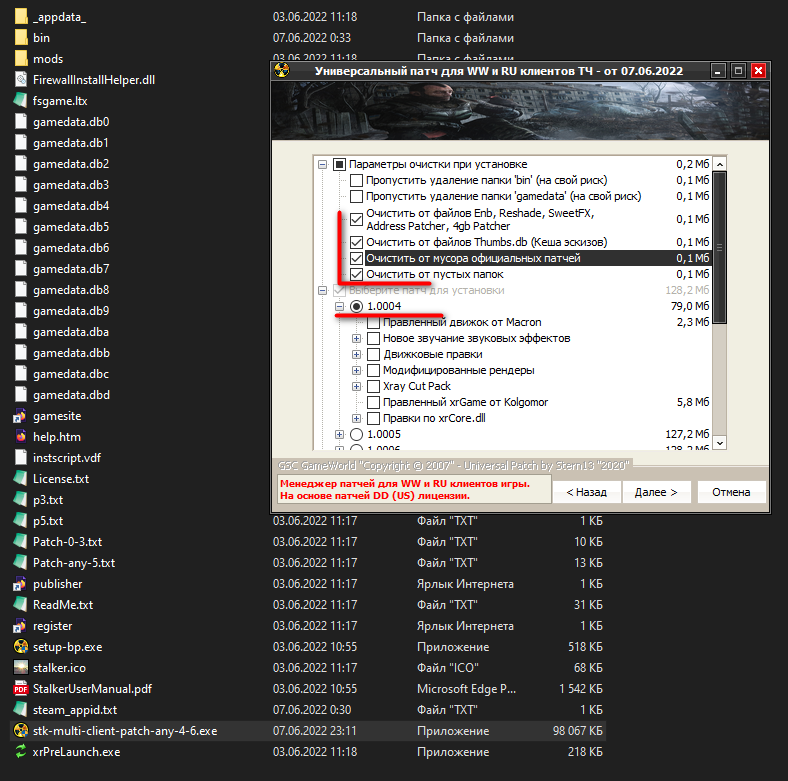Image resolution: width=788 pixels, height=781 pixels.
Task: Check 'Модифицированные рендеры' checkbox
Action: [373, 370]
